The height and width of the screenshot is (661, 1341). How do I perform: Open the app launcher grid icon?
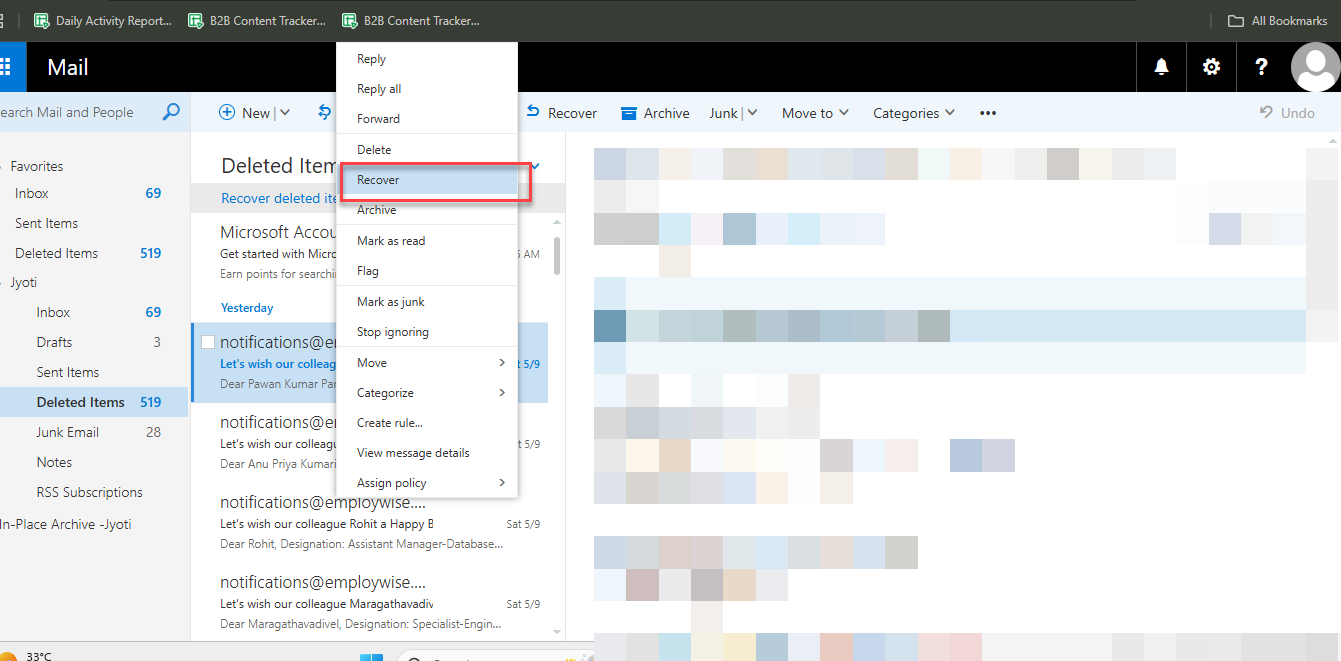pos(6,67)
